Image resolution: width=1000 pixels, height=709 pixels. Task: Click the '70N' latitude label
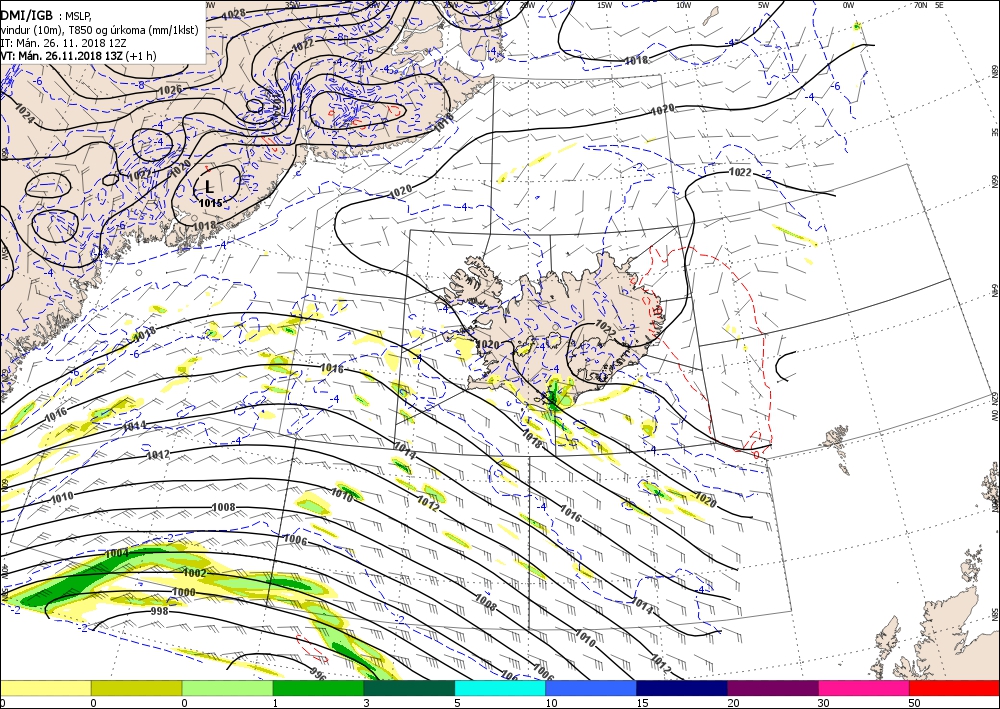point(920,5)
